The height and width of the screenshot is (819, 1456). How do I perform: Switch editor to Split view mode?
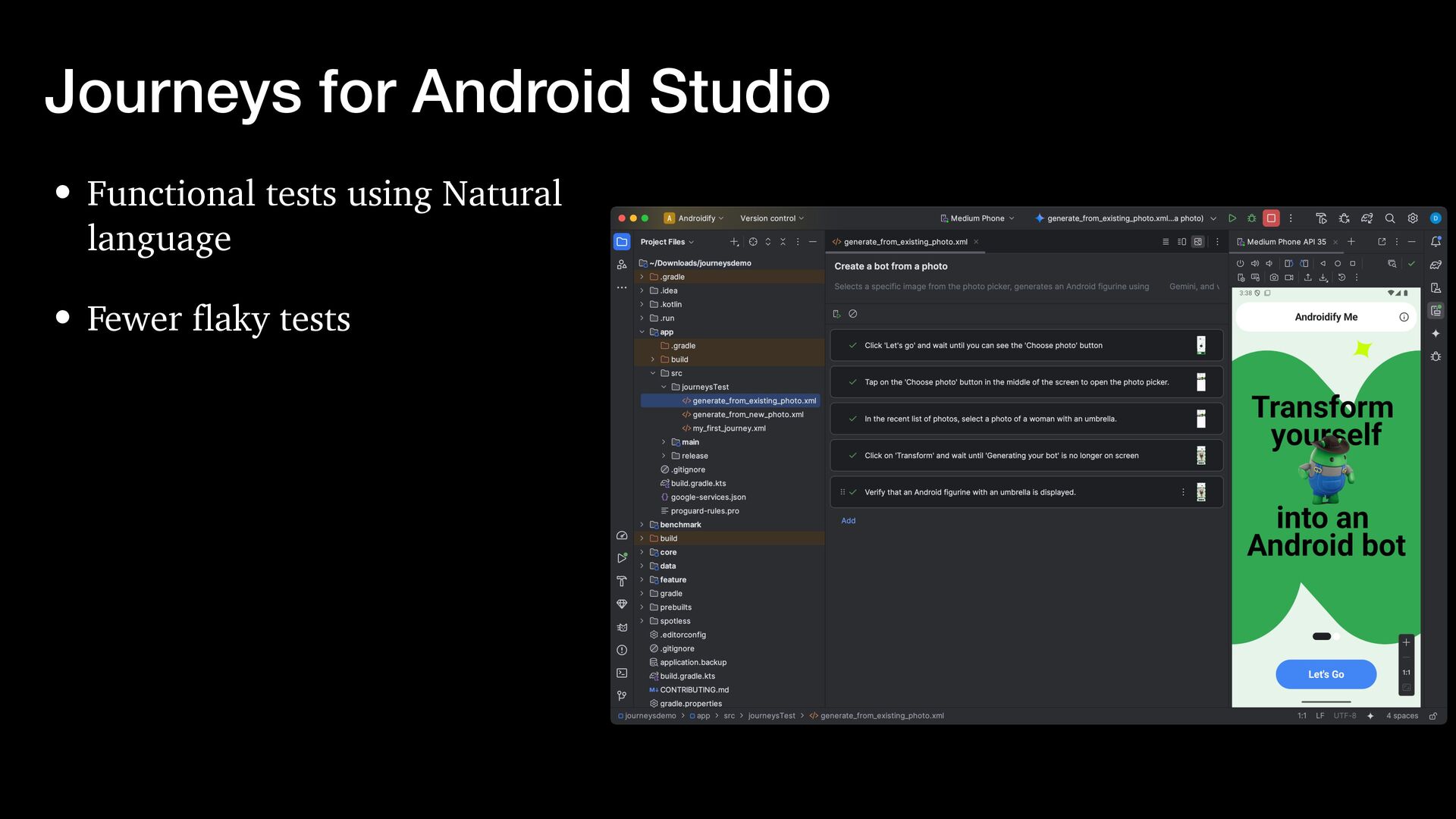tap(1181, 242)
